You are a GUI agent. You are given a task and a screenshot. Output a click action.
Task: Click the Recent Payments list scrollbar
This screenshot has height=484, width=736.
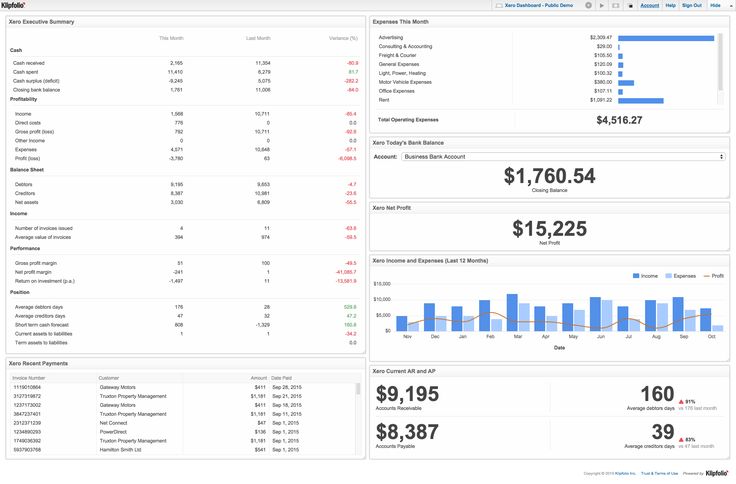[x=358, y=389]
